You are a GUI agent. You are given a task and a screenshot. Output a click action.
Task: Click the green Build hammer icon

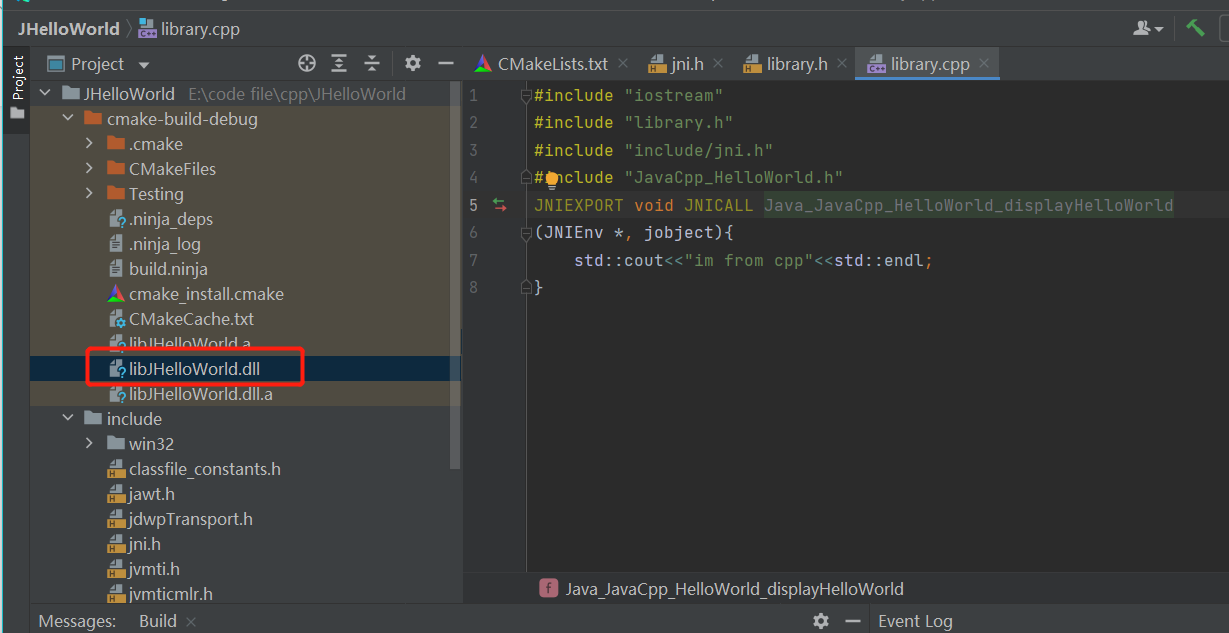coord(1195,28)
